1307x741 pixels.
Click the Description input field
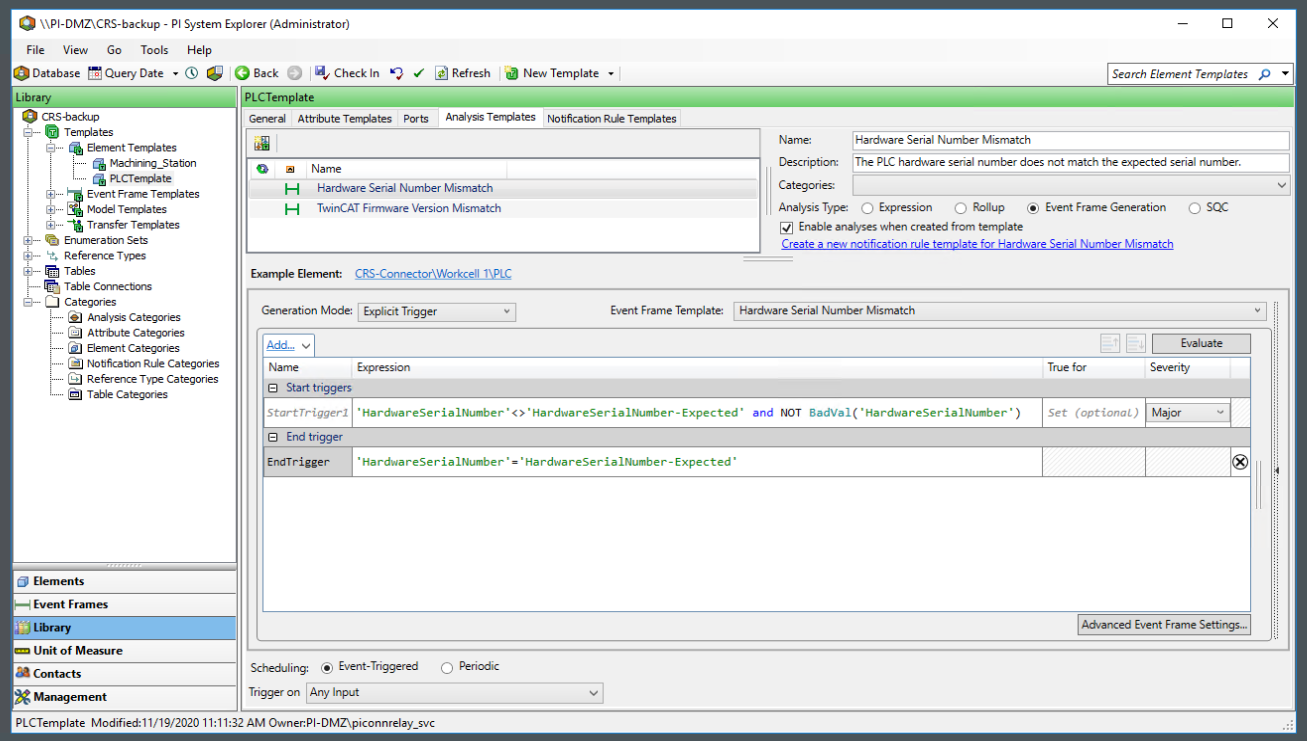1071,162
